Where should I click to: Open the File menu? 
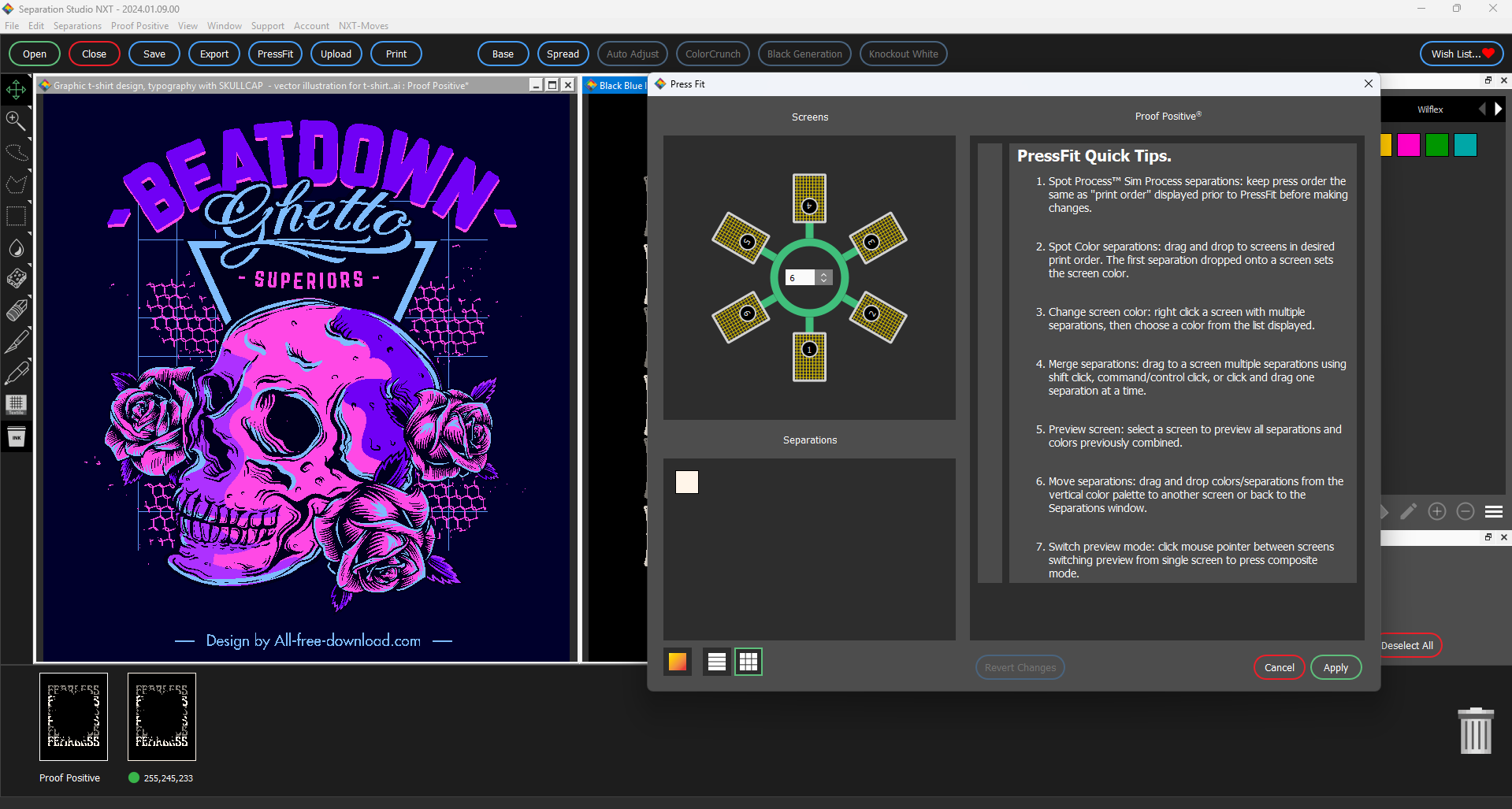[12, 26]
